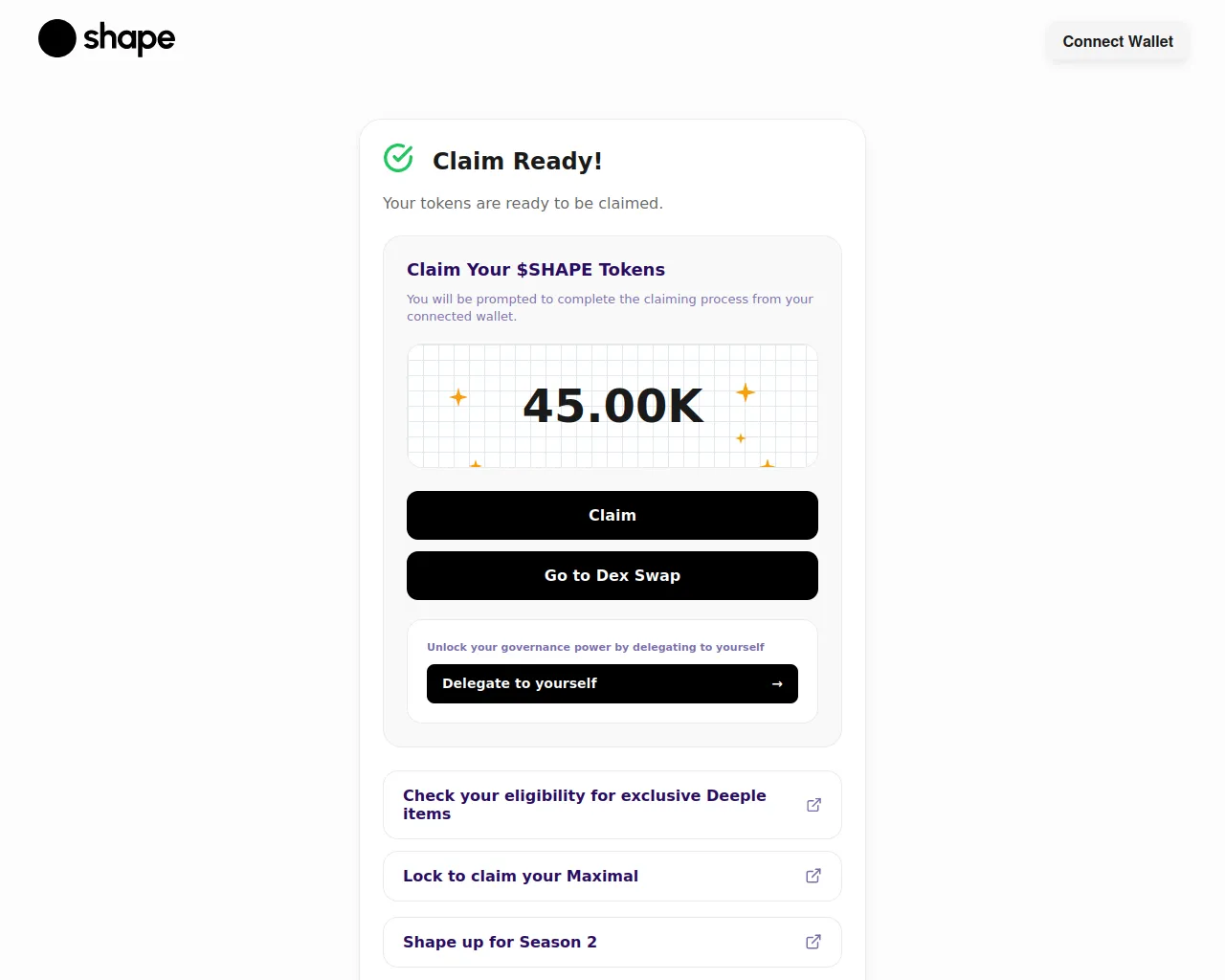Screen dimensions: 1225x980
Task: Click the external link icon for Deeple items
Action: pyautogui.click(x=813, y=805)
